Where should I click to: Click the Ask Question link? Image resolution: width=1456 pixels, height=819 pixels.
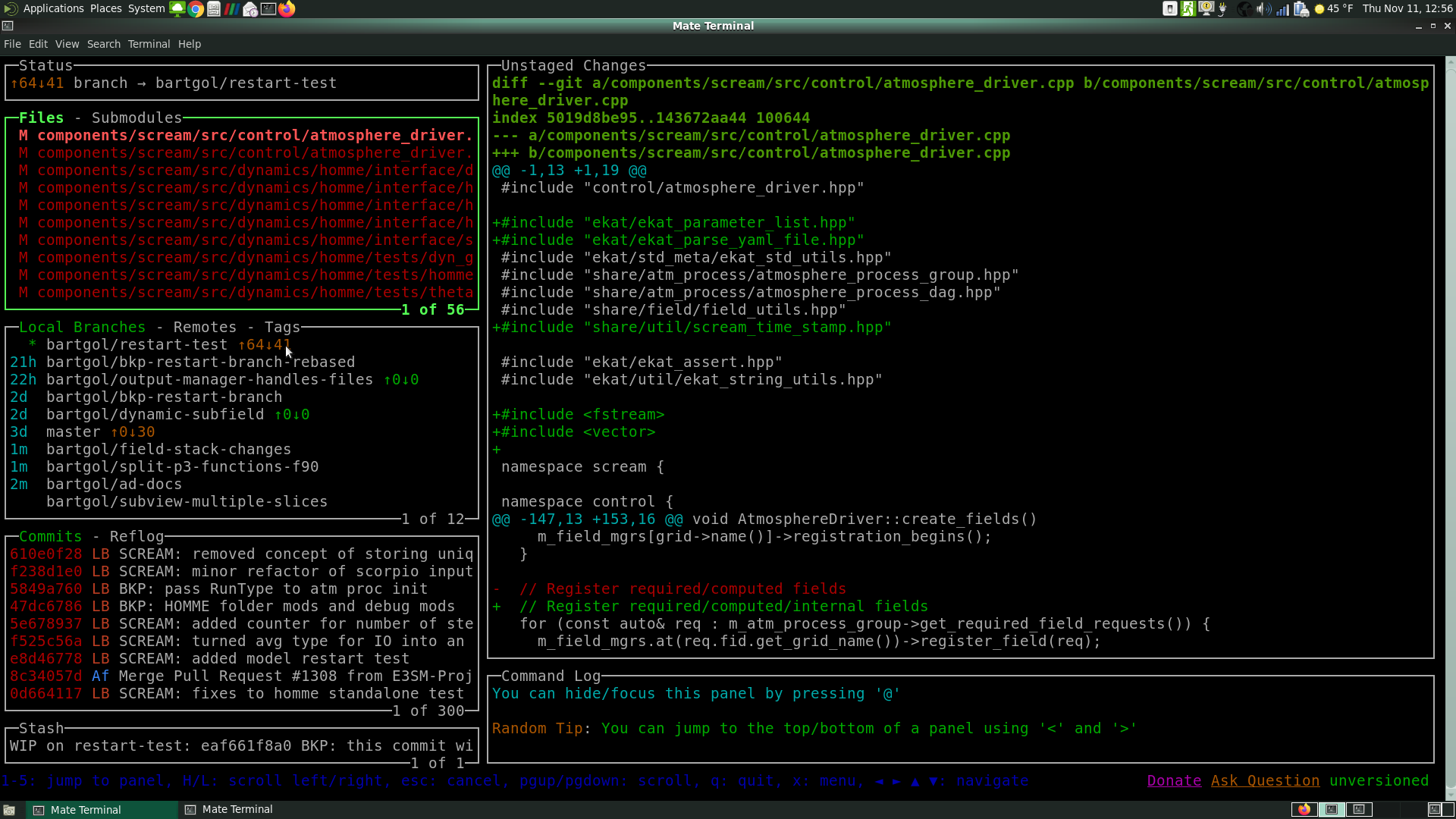click(x=1265, y=781)
